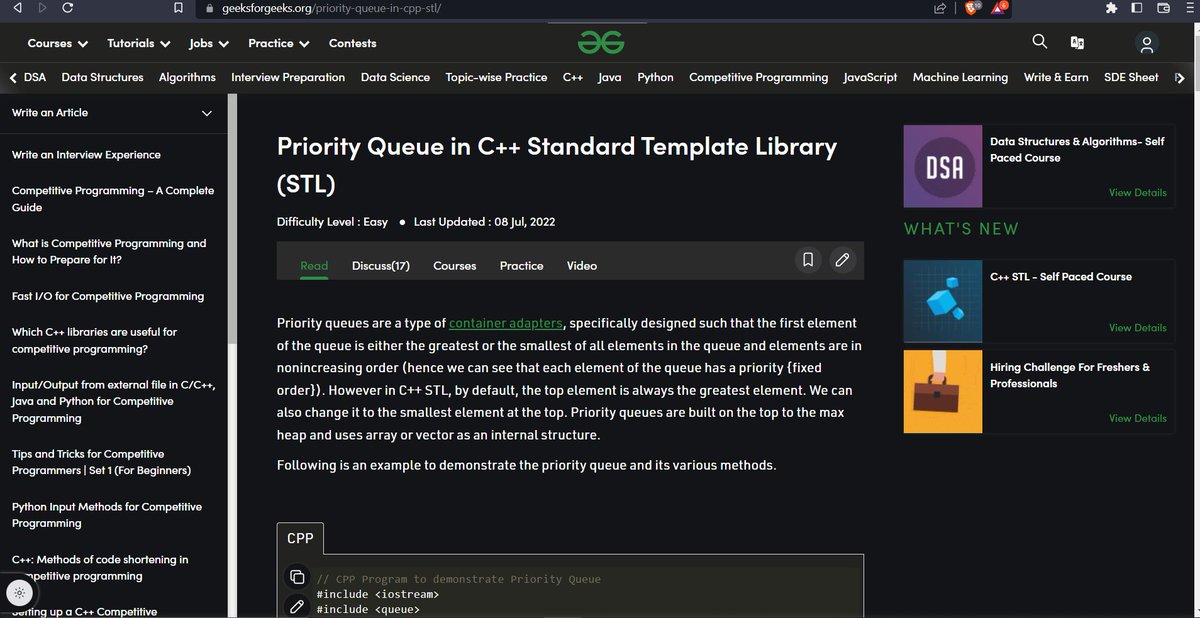Select Data Structures in topics bar
Viewport: 1200px width, 618px height.
[102, 77]
